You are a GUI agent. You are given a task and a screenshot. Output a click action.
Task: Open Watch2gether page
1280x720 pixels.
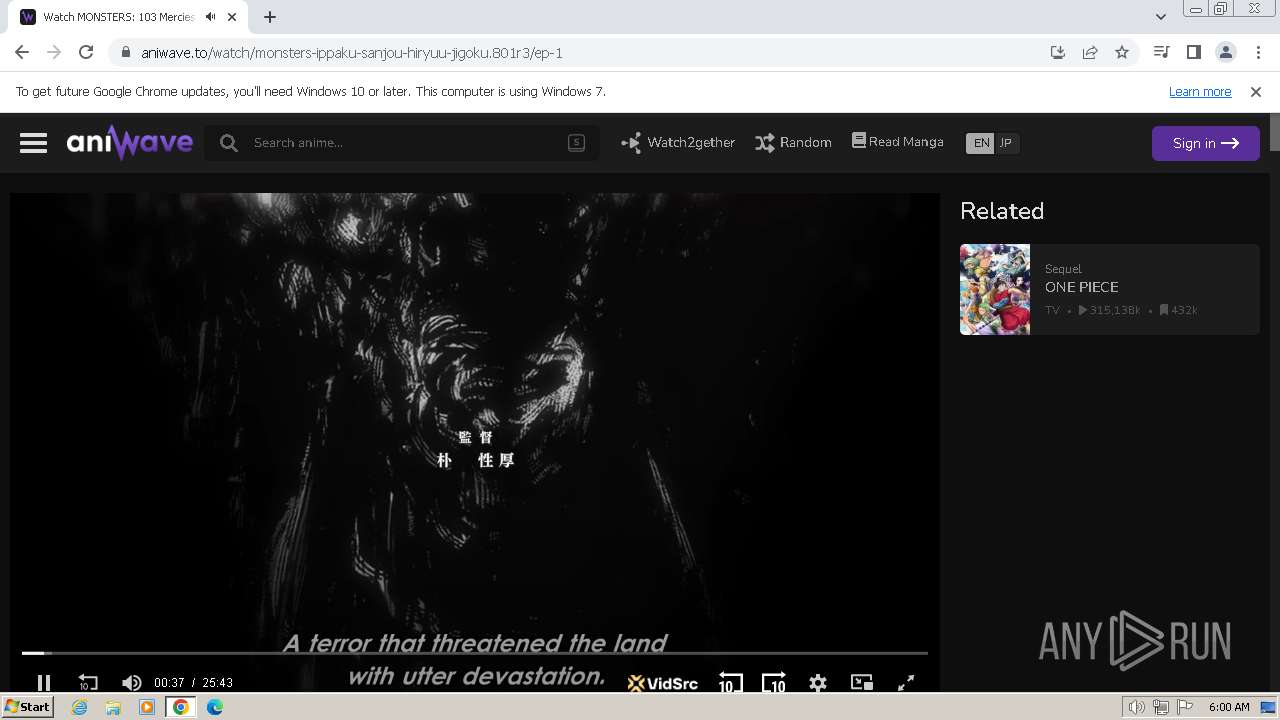(678, 143)
